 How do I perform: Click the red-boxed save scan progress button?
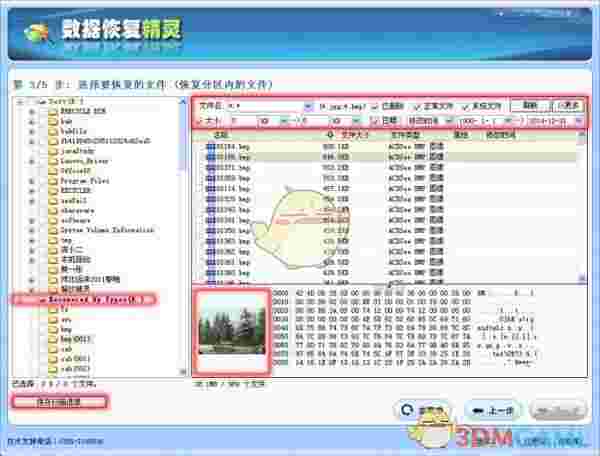click(60, 402)
